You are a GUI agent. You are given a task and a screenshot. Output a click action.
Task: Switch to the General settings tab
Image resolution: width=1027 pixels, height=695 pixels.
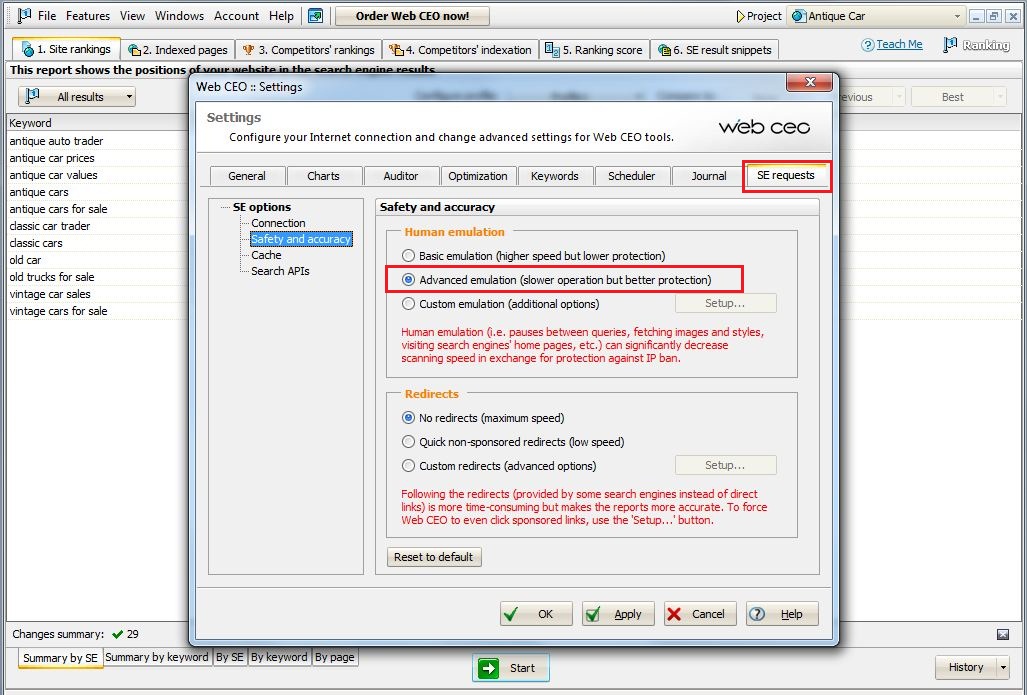pyautogui.click(x=247, y=176)
